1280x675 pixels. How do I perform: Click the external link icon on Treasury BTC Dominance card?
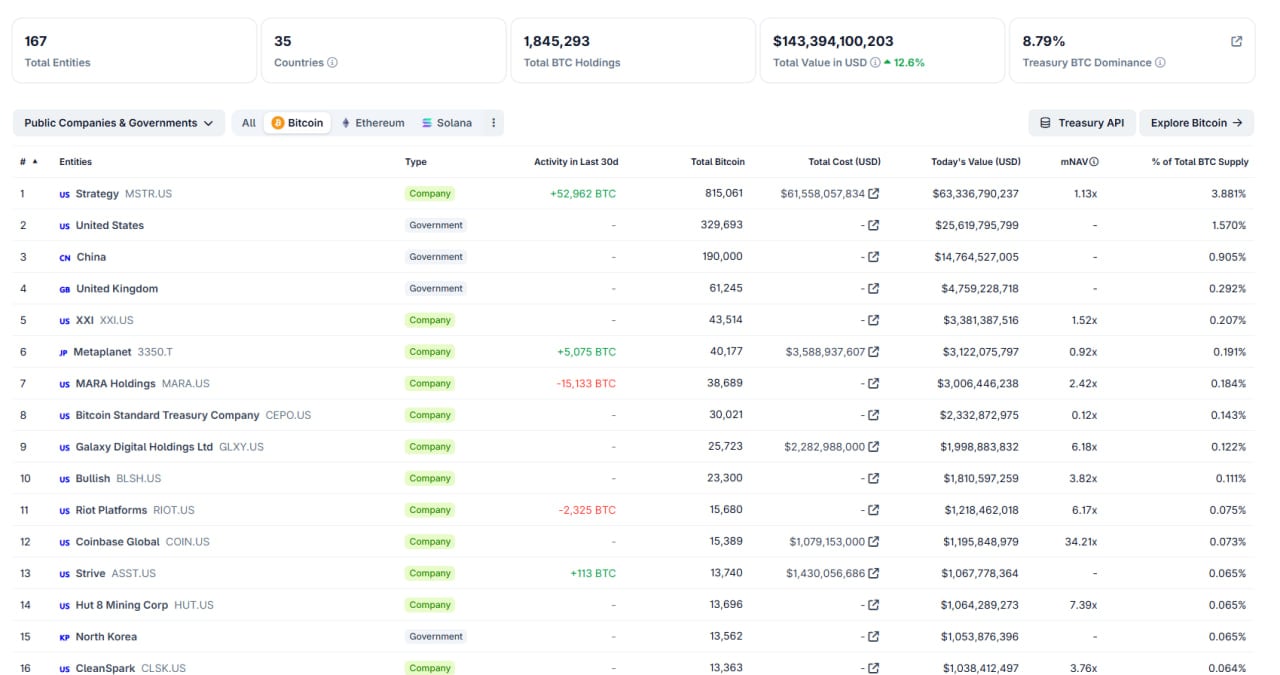tap(1236, 40)
